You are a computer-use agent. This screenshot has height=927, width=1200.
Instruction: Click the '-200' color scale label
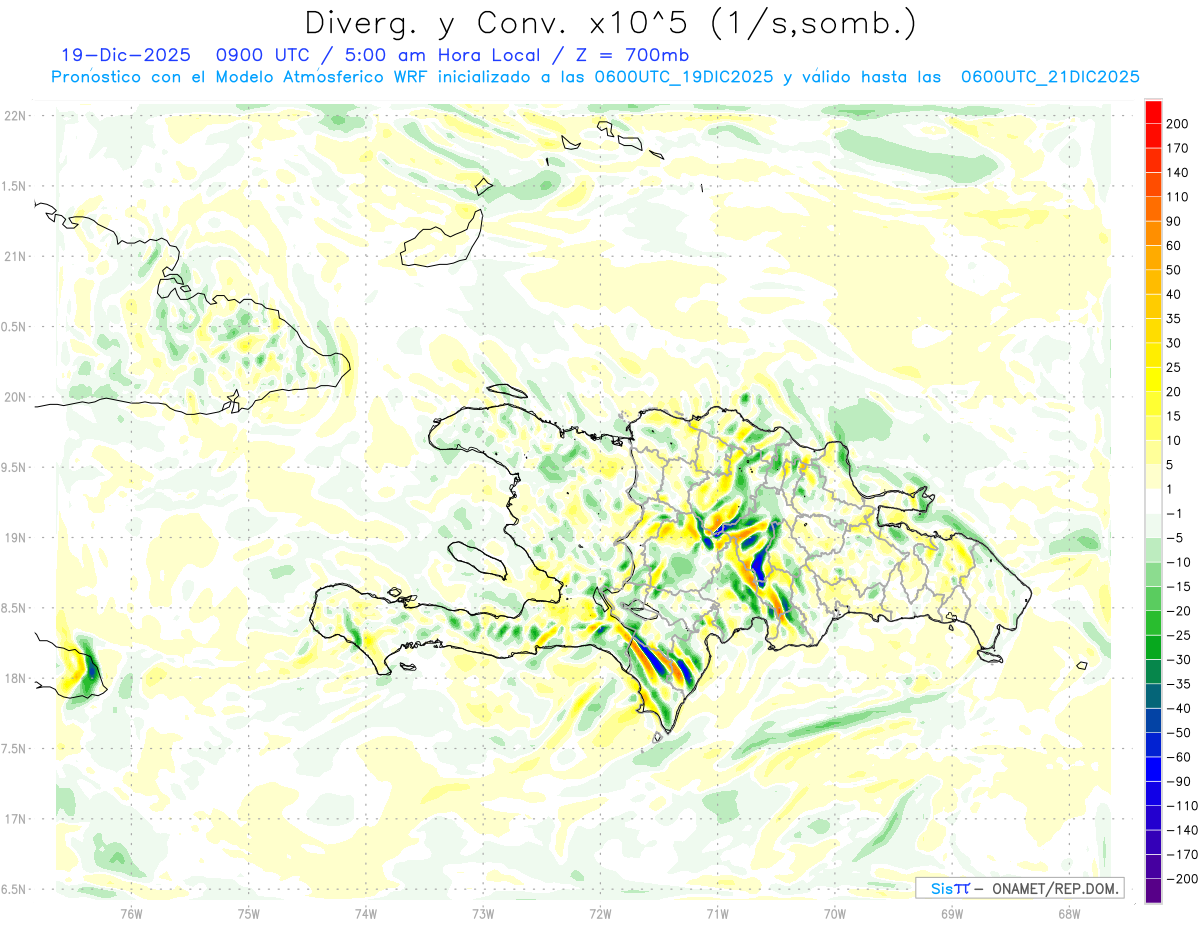point(1182,879)
